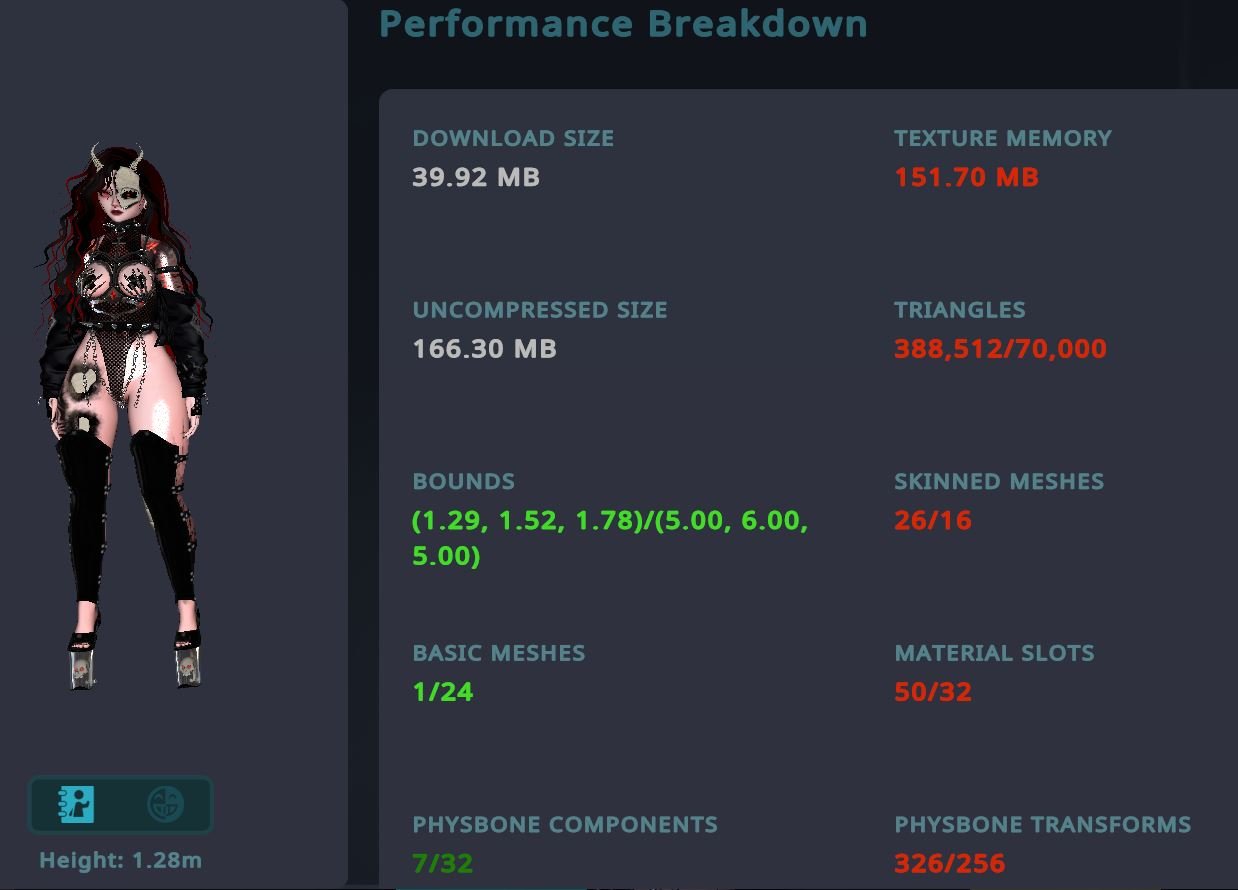Select the Texture Memory stat label

pos(1003,138)
